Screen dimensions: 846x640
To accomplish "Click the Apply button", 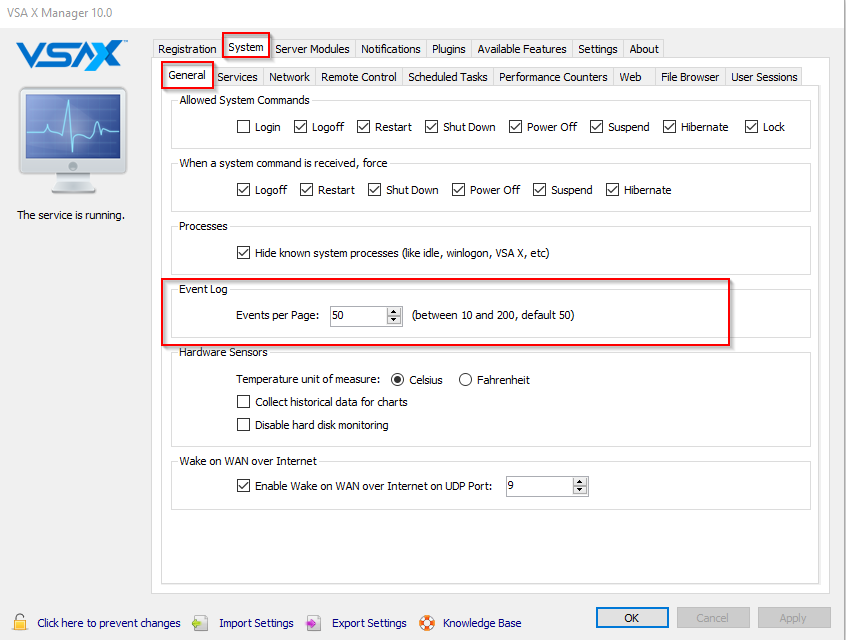I will click(x=794, y=618).
